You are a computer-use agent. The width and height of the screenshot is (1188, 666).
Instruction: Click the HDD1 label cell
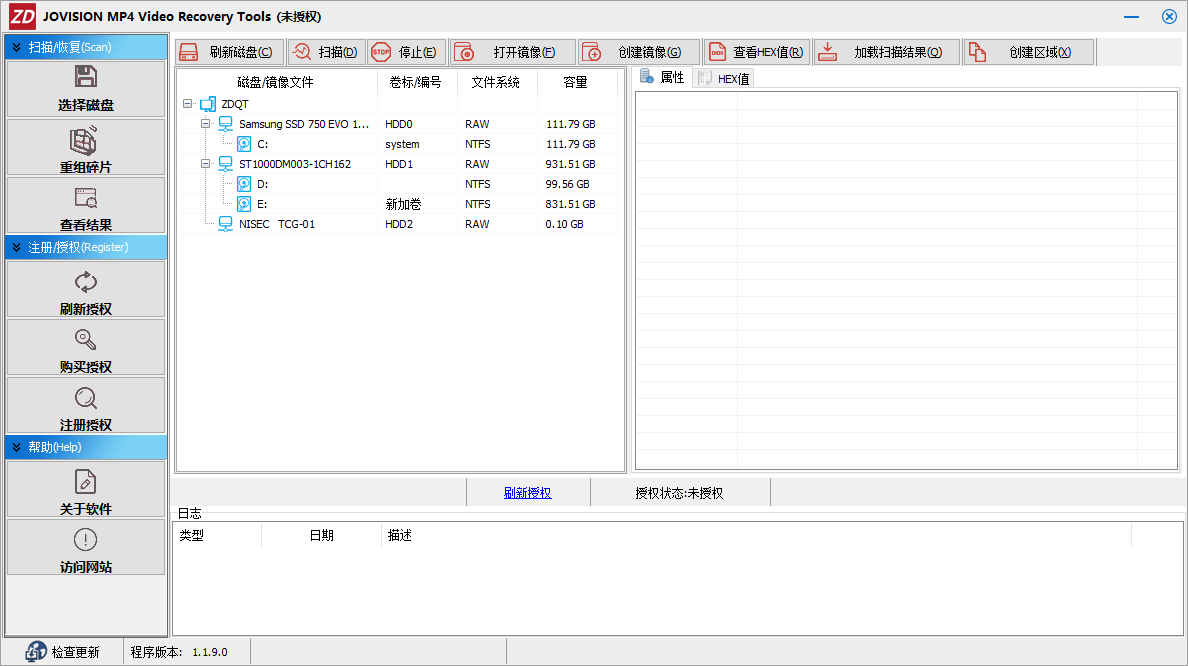[399, 164]
